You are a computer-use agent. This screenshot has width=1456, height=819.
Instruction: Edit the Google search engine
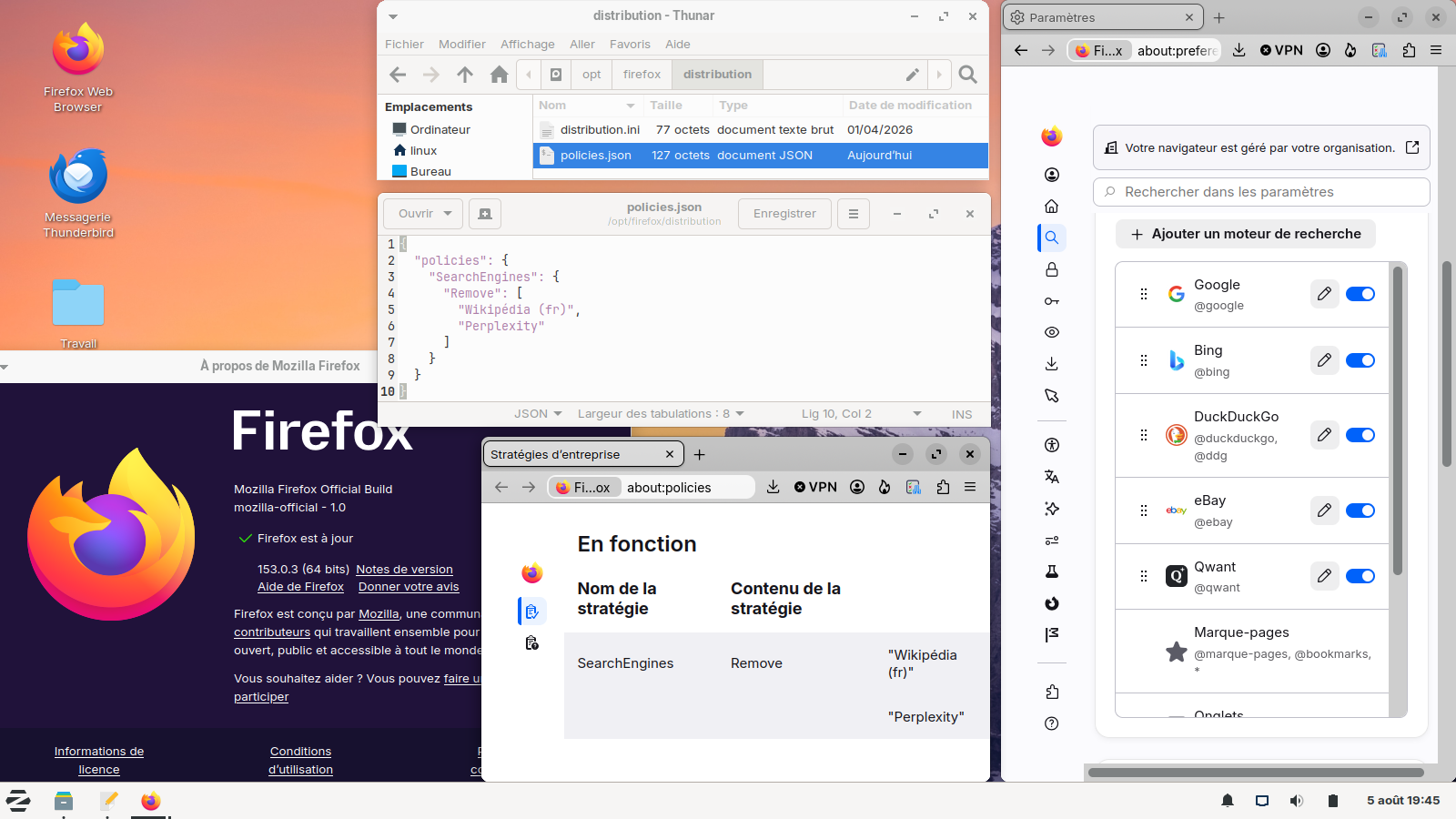click(1324, 294)
